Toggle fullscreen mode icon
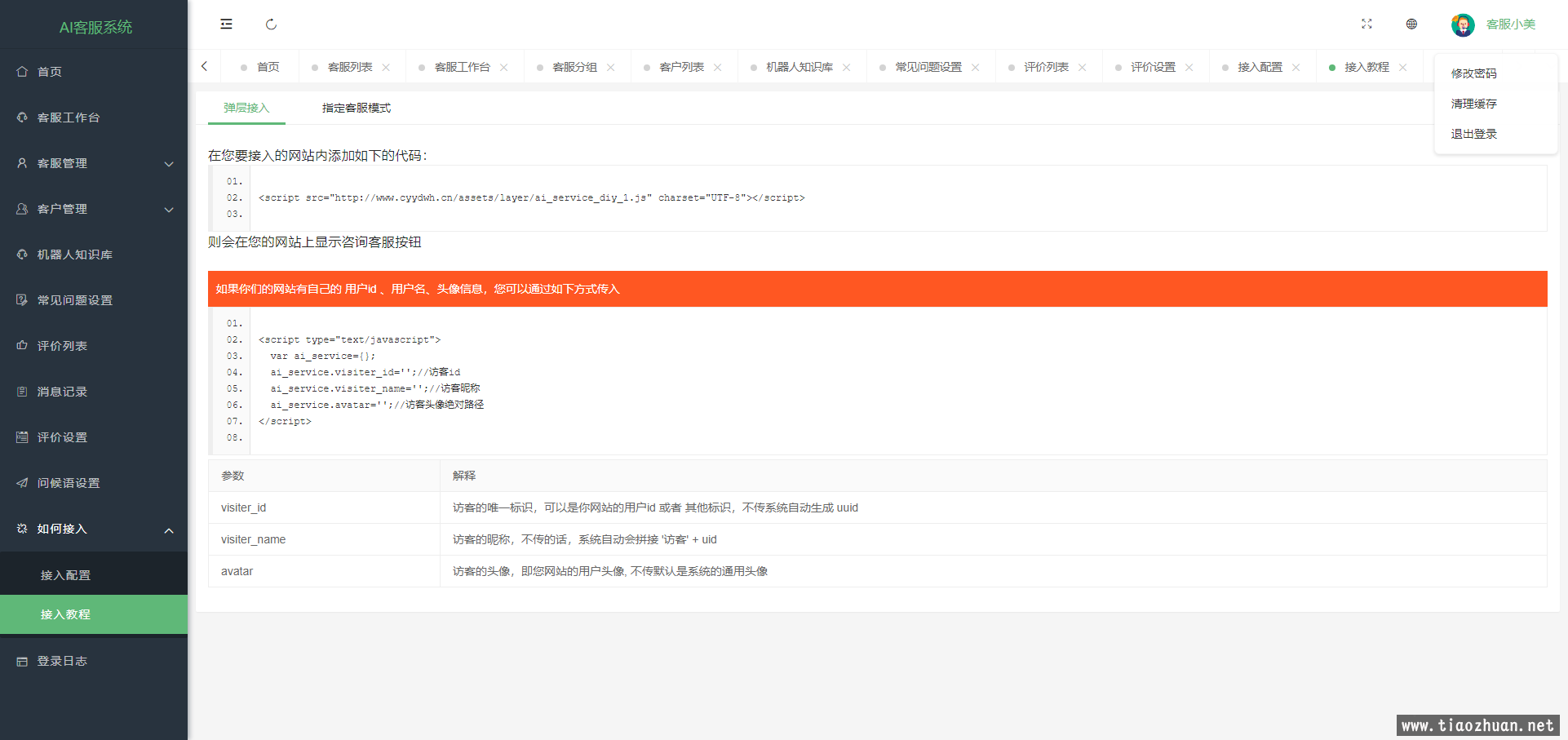Viewport: 1568px width, 740px height. click(x=1366, y=24)
